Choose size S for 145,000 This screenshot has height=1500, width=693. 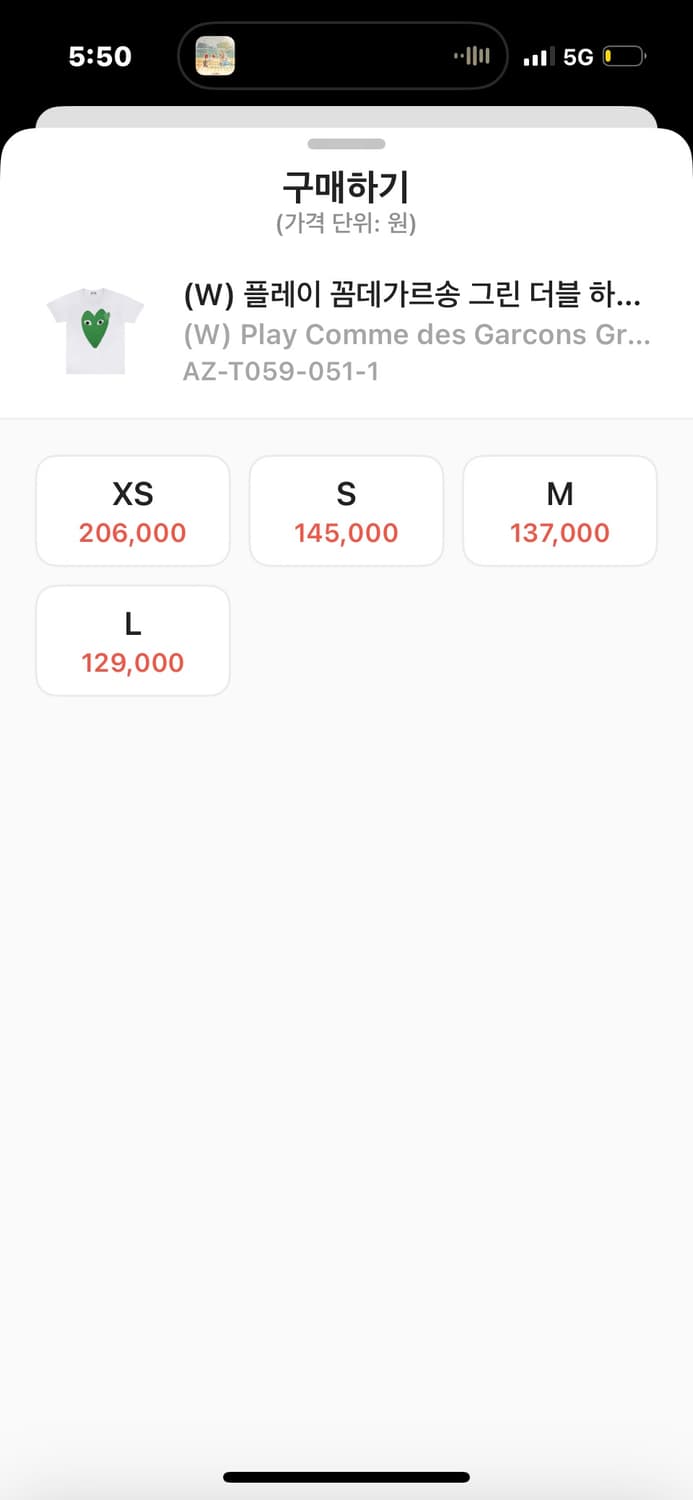point(346,511)
